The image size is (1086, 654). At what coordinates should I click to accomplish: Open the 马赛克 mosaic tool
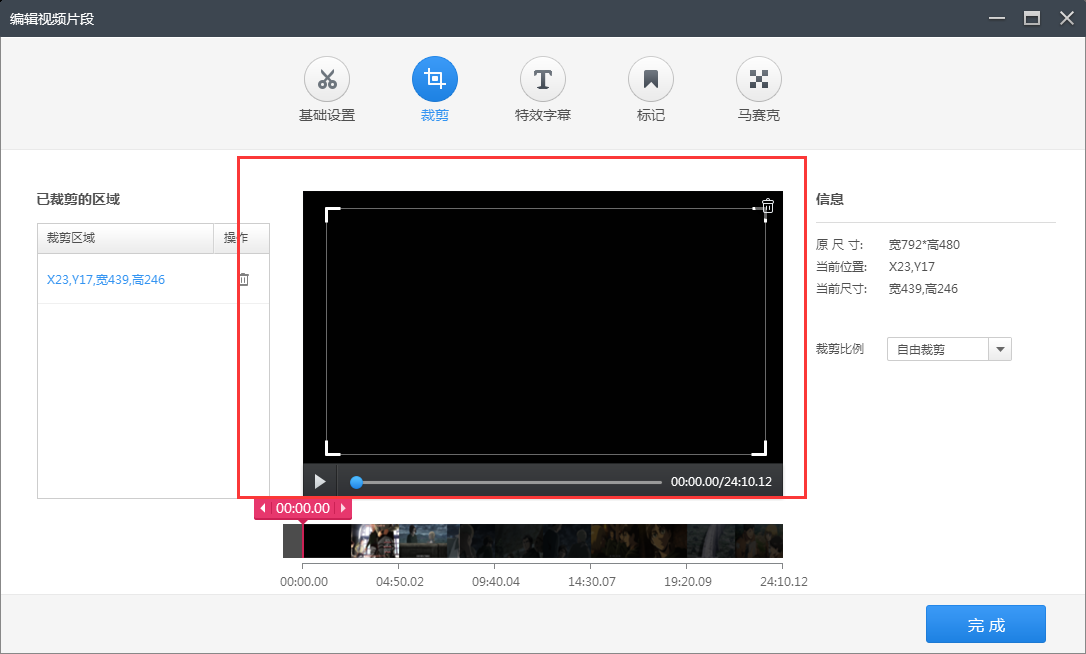[x=758, y=90]
